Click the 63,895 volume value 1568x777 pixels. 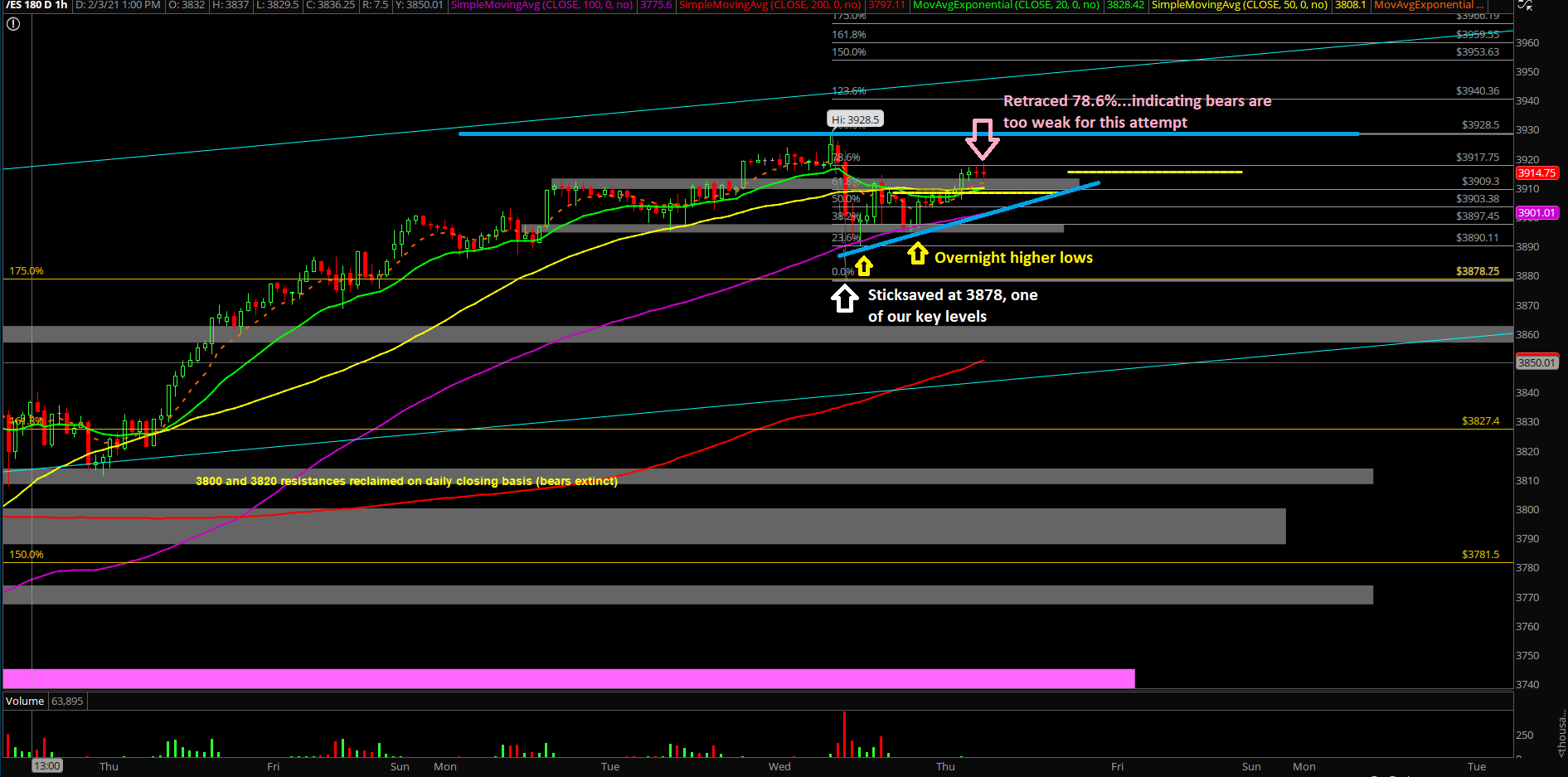(x=67, y=701)
